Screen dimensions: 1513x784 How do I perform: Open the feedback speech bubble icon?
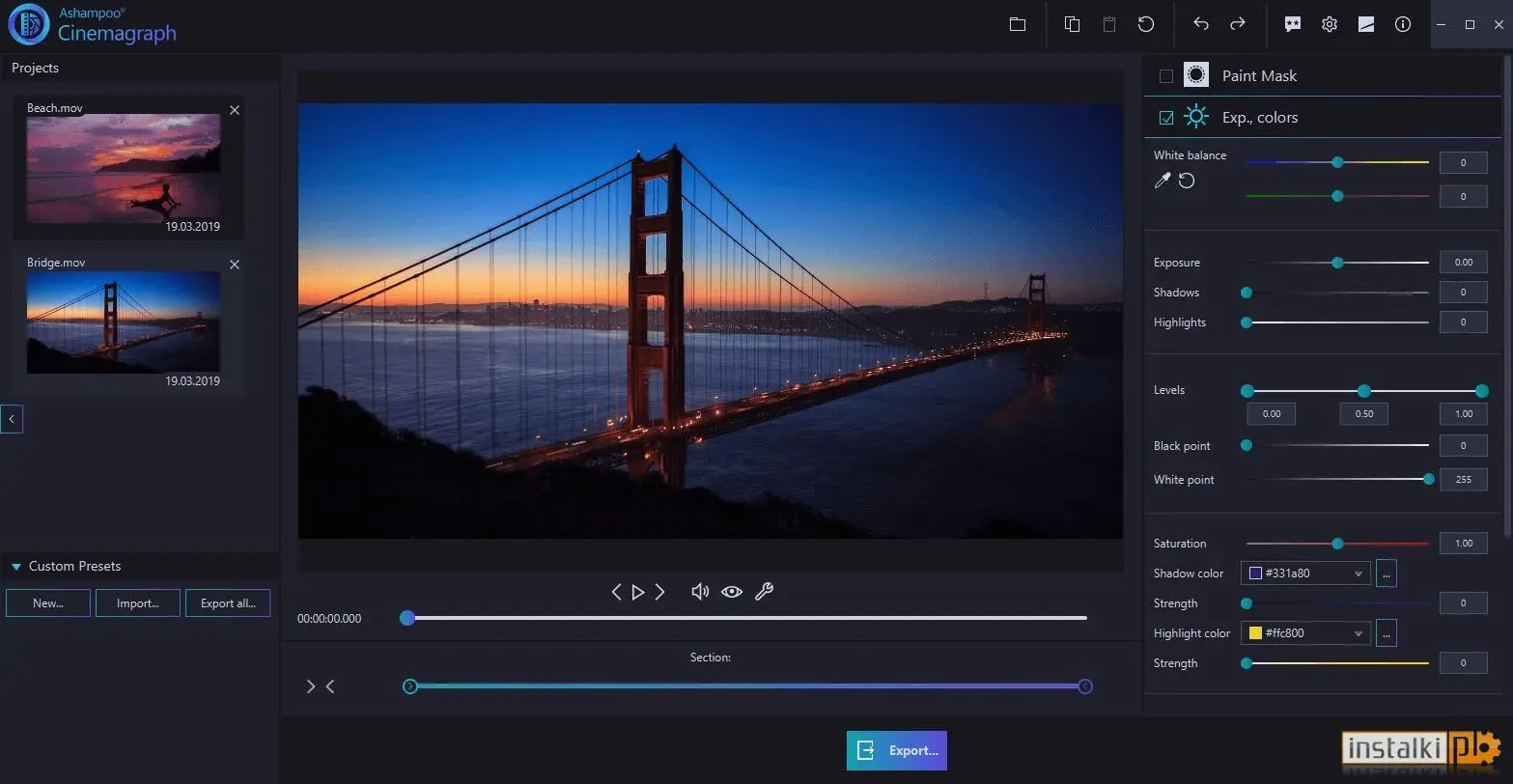[1293, 24]
